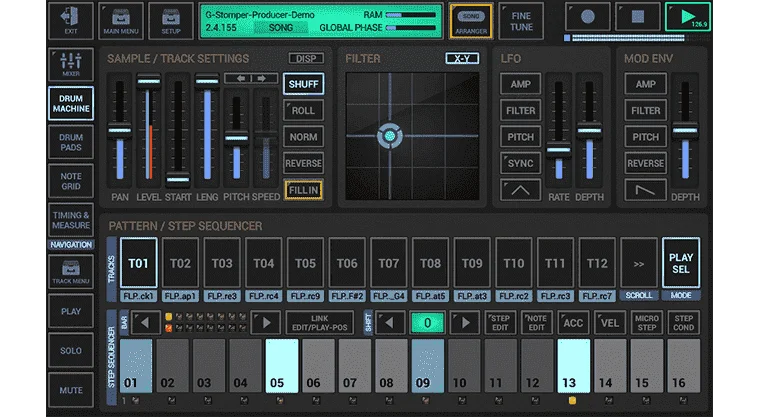Select track T07

pyautogui.click(x=389, y=263)
